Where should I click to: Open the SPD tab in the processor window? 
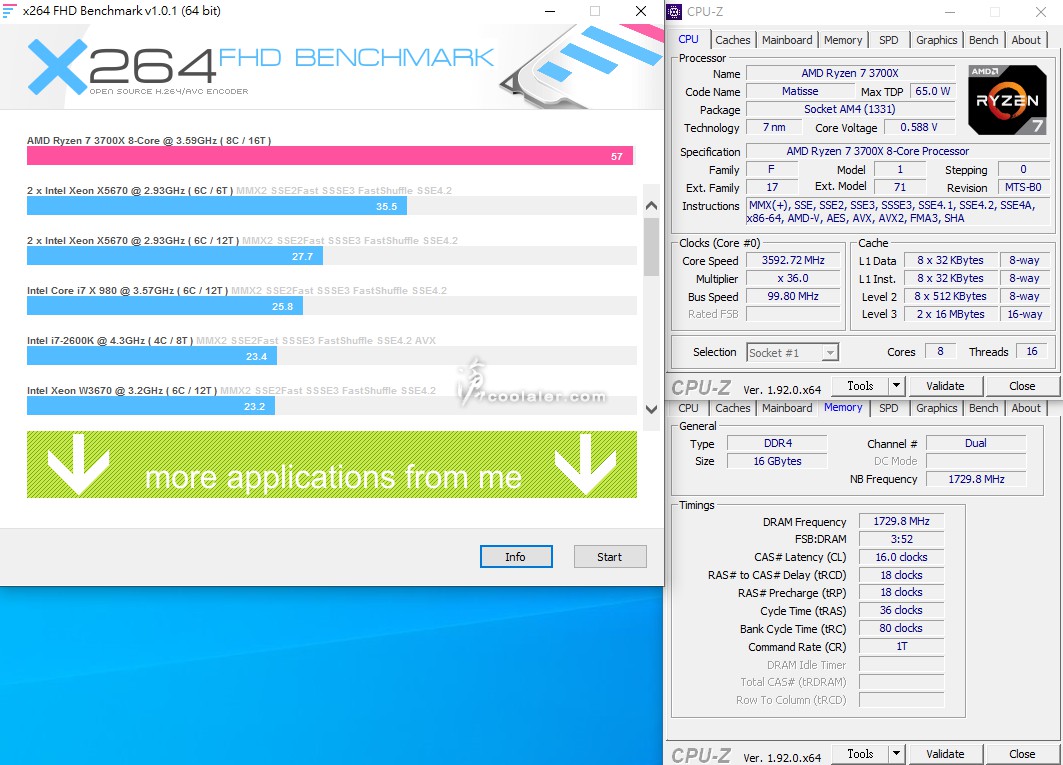[x=888, y=40]
